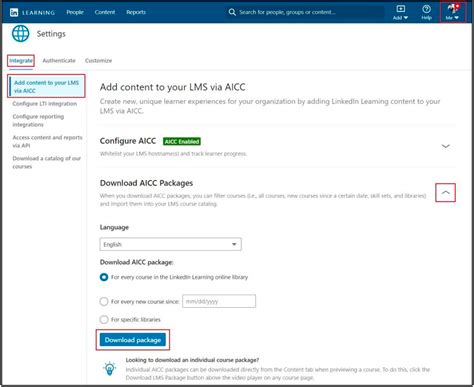The height and width of the screenshot is (387, 474).
Task: Open the Me profile menu
Action: (452, 12)
